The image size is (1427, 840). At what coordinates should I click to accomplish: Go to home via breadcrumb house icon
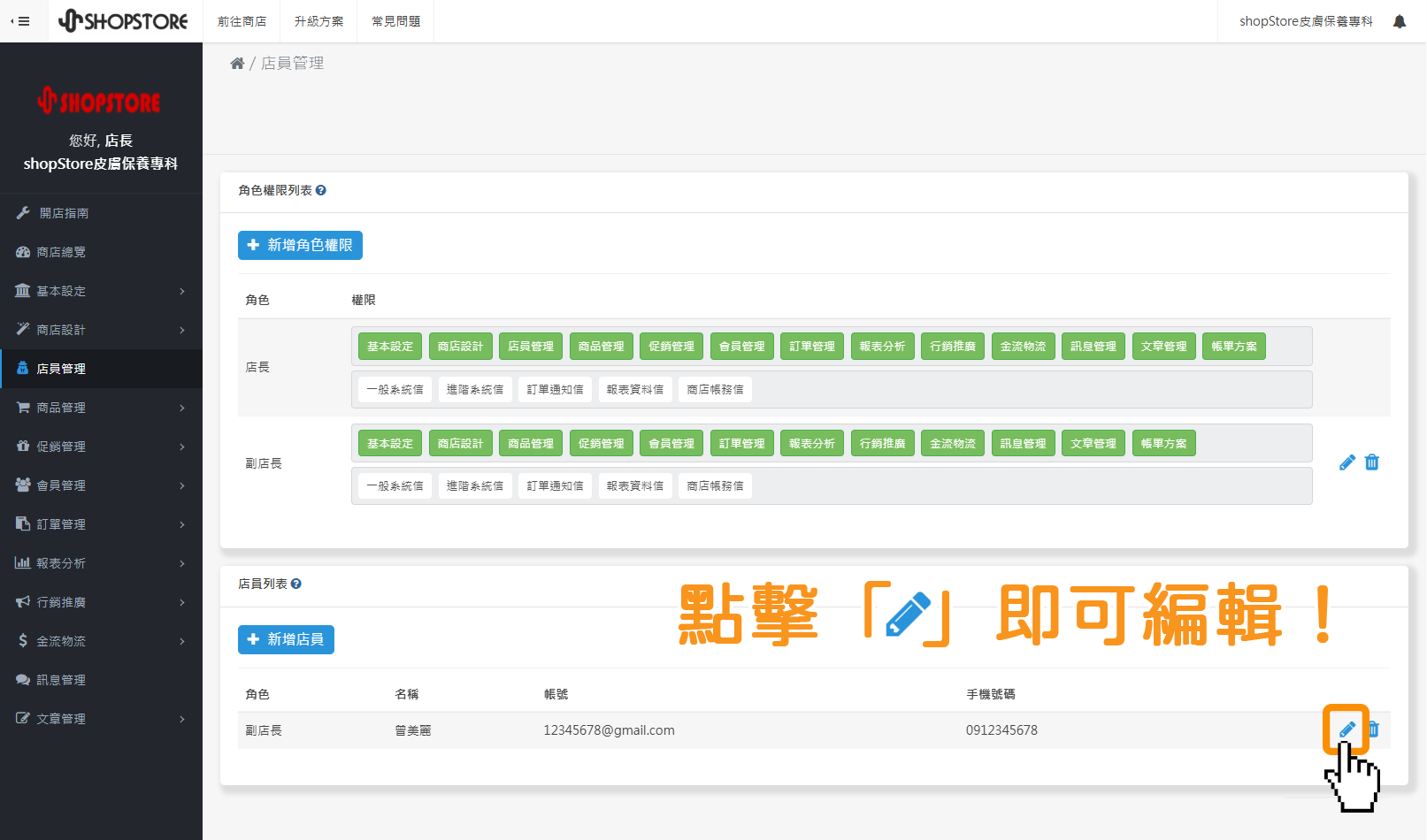[x=237, y=63]
